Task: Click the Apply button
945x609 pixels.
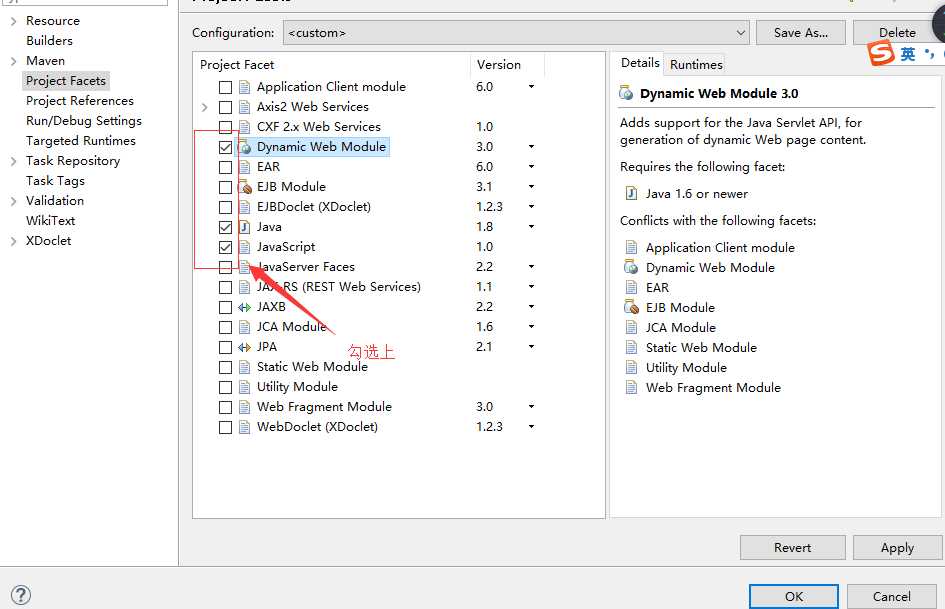Action: pos(897,547)
